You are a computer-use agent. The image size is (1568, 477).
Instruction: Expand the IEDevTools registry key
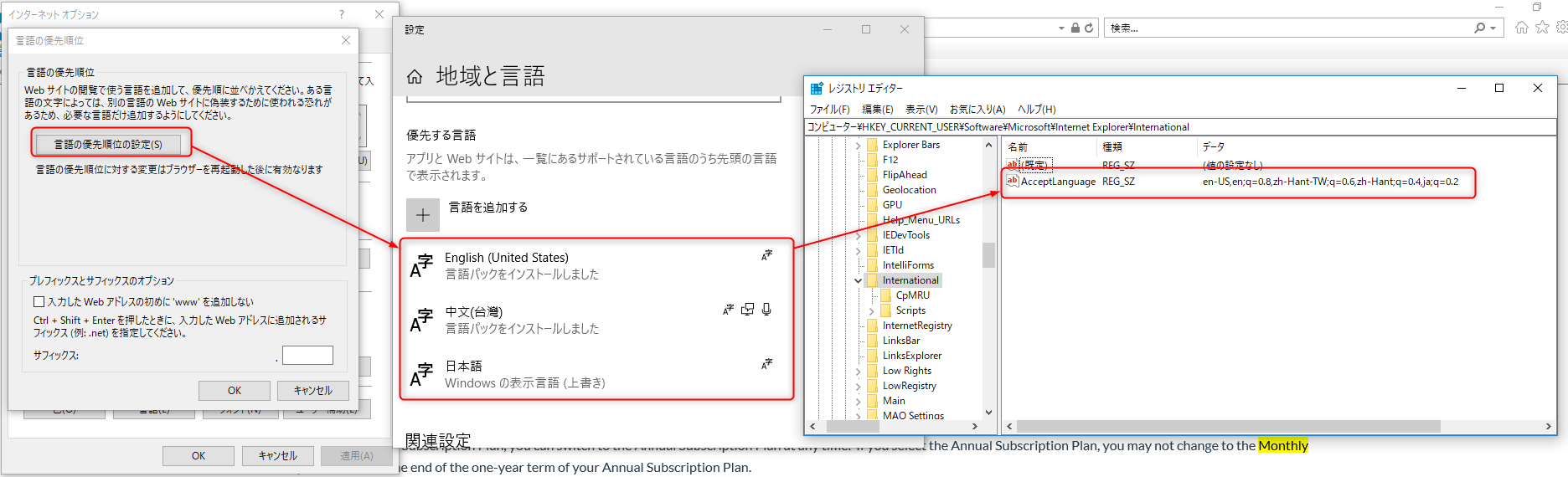click(x=858, y=235)
